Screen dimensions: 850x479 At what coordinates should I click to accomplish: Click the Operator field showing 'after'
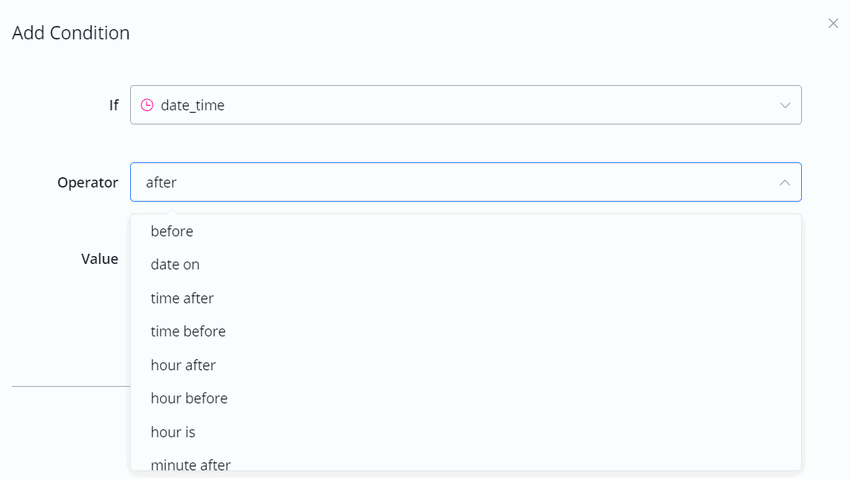pos(465,183)
